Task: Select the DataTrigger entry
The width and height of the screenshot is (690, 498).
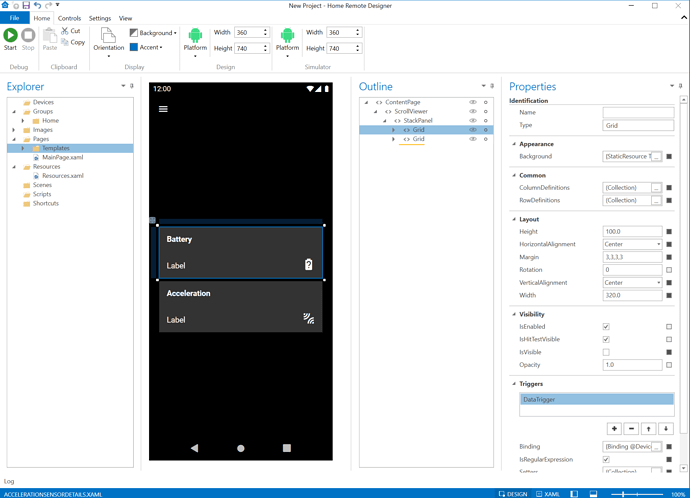Action: coord(597,399)
